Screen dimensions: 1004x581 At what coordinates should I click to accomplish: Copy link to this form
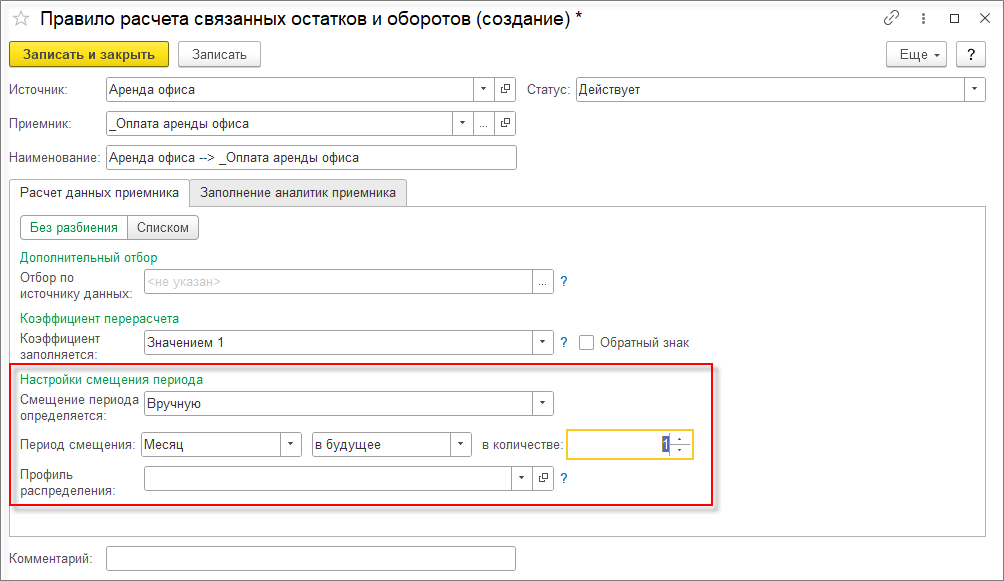tap(891, 19)
